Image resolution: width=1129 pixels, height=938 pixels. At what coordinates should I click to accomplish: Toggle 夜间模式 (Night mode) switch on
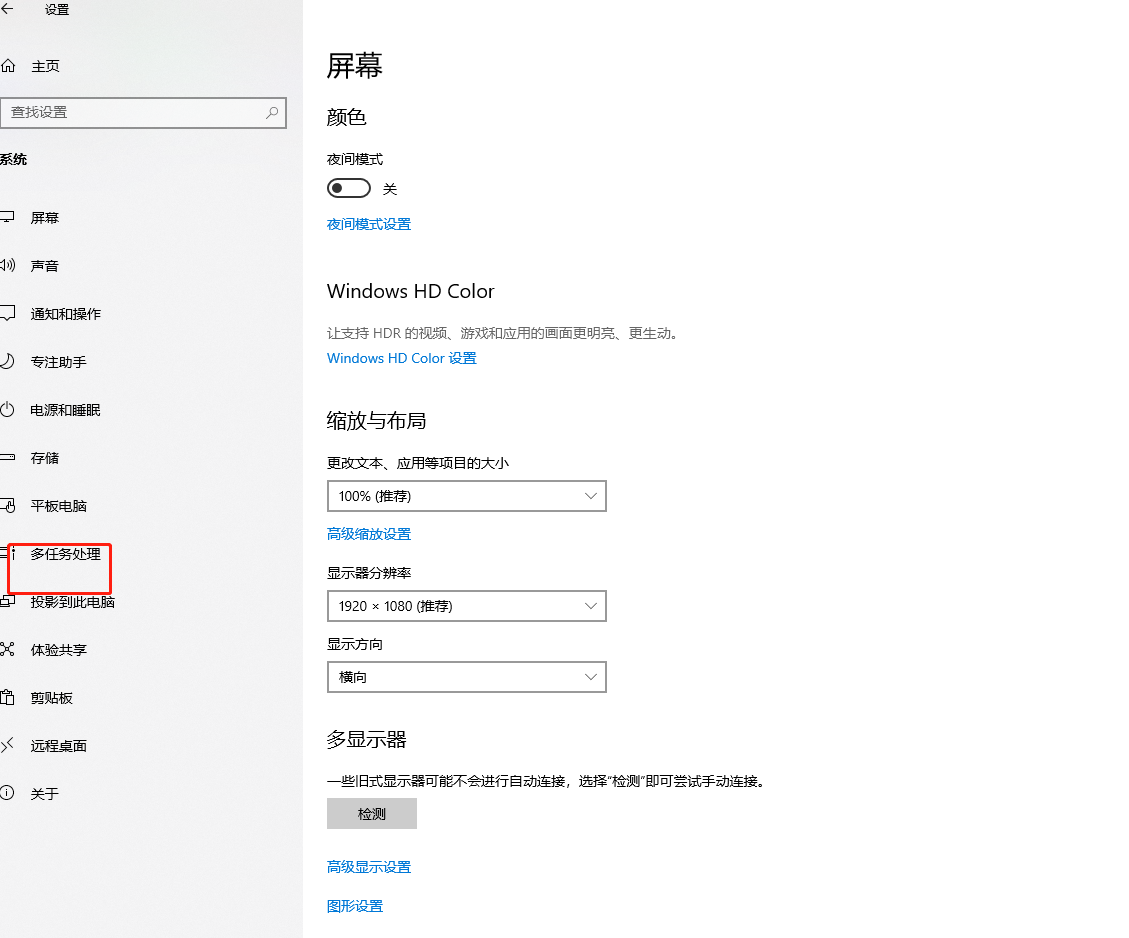pyautogui.click(x=348, y=187)
